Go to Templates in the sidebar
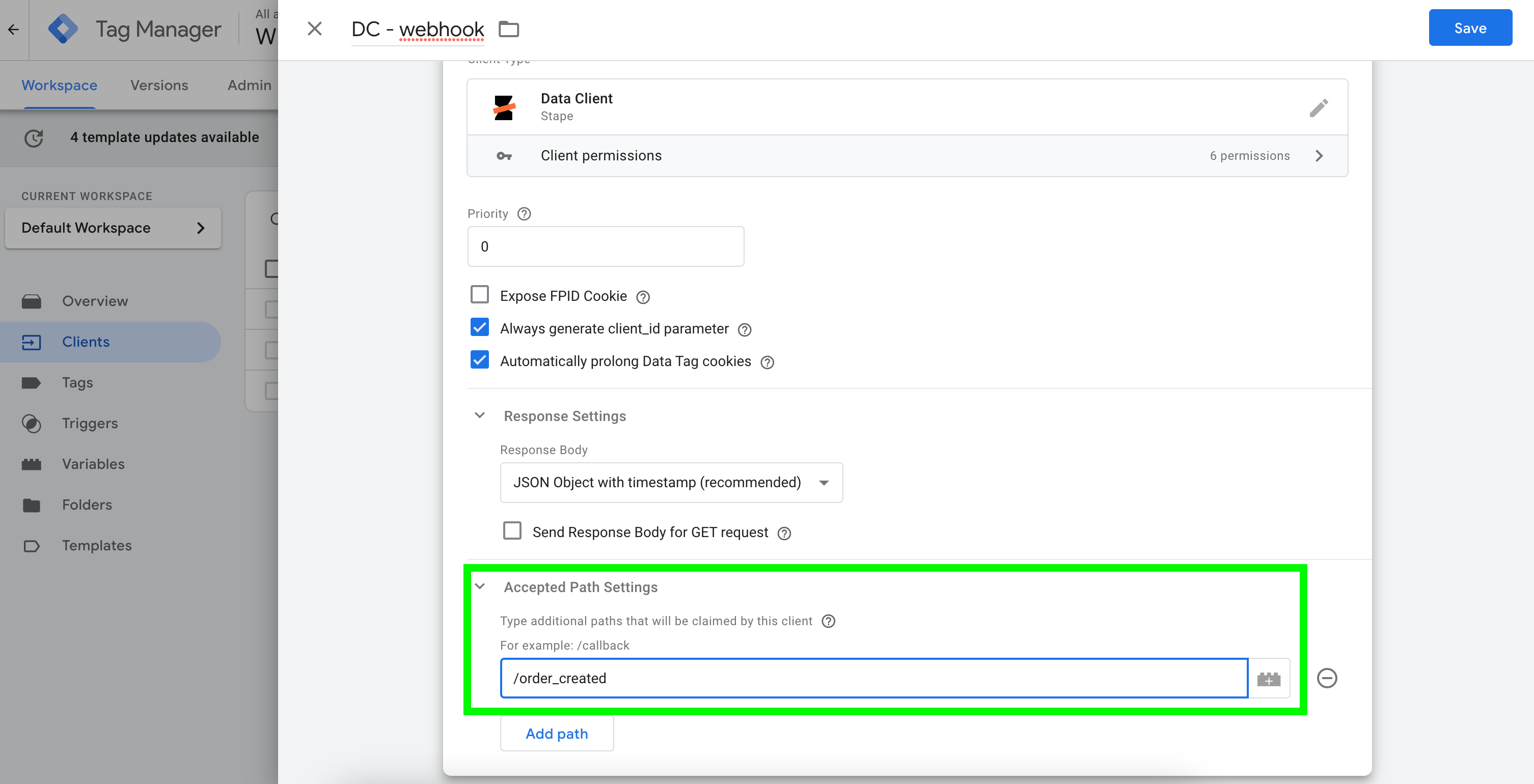The height and width of the screenshot is (784, 1534). tap(110, 545)
